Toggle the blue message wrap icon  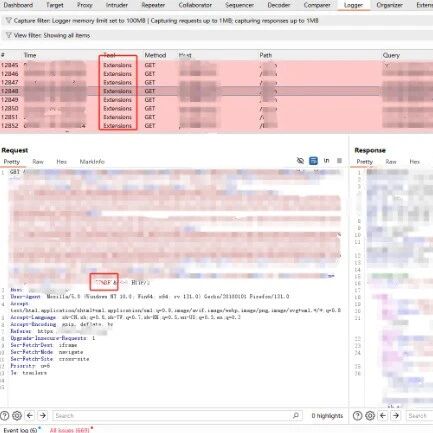(313, 161)
